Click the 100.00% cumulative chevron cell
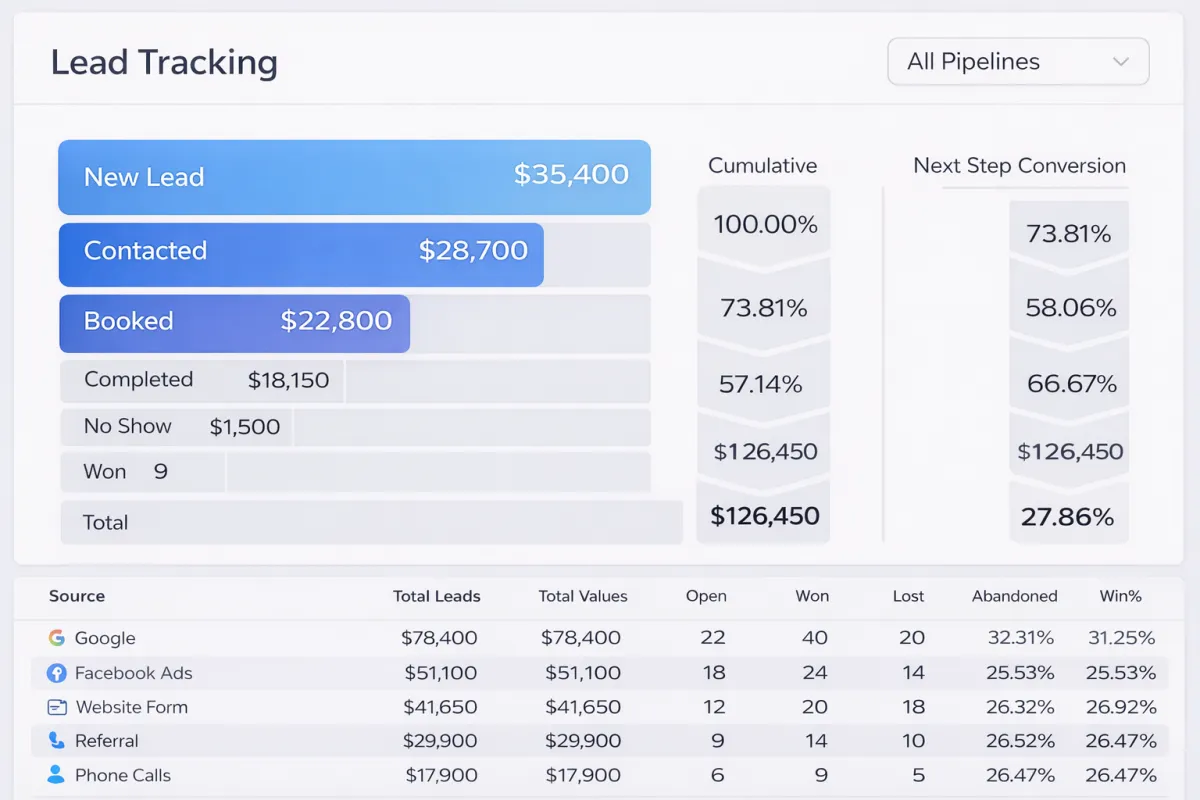 764,224
